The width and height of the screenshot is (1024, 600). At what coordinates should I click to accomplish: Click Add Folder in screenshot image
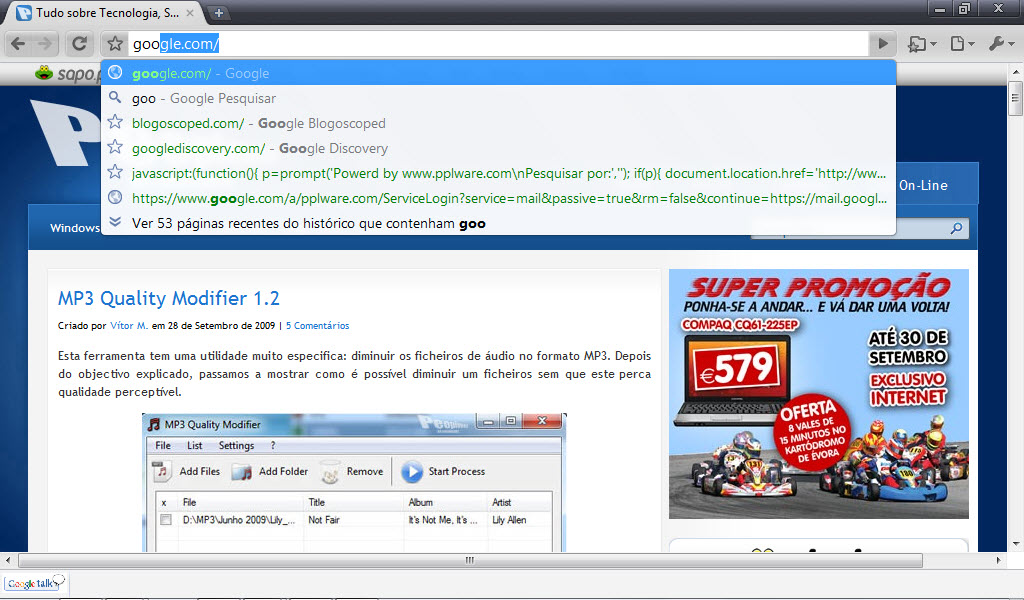click(270, 471)
